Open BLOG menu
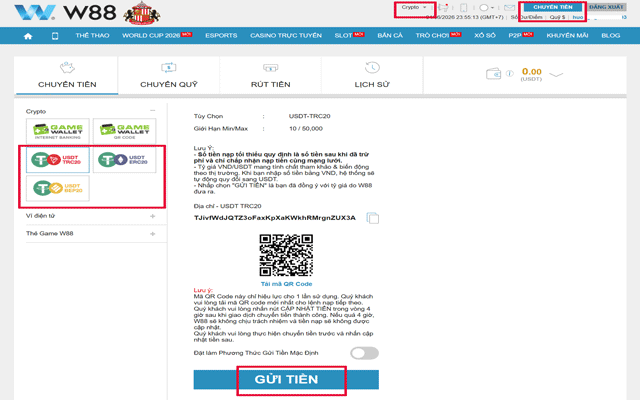 pos(611,36)
